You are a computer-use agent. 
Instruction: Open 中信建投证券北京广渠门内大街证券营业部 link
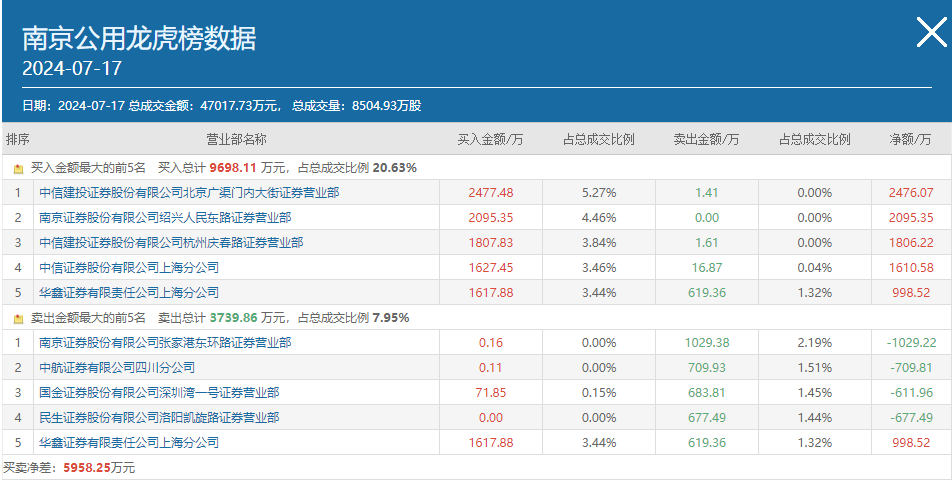click(189, 193)
